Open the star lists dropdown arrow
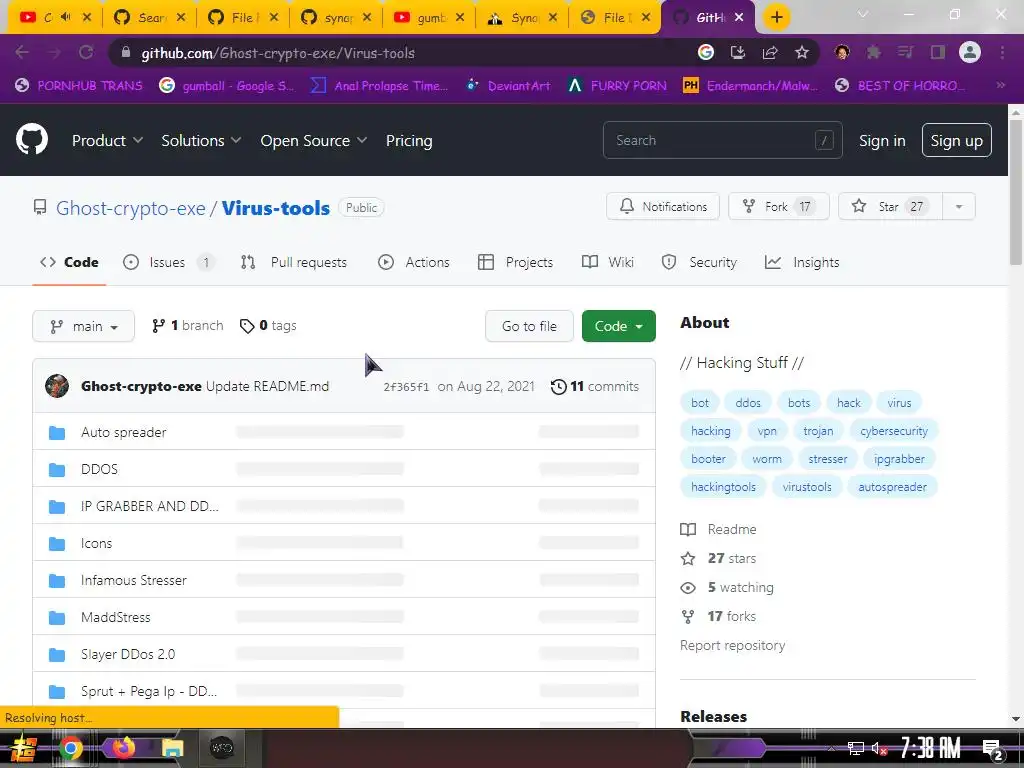The image size is (1024, 768). pos(959,206)
